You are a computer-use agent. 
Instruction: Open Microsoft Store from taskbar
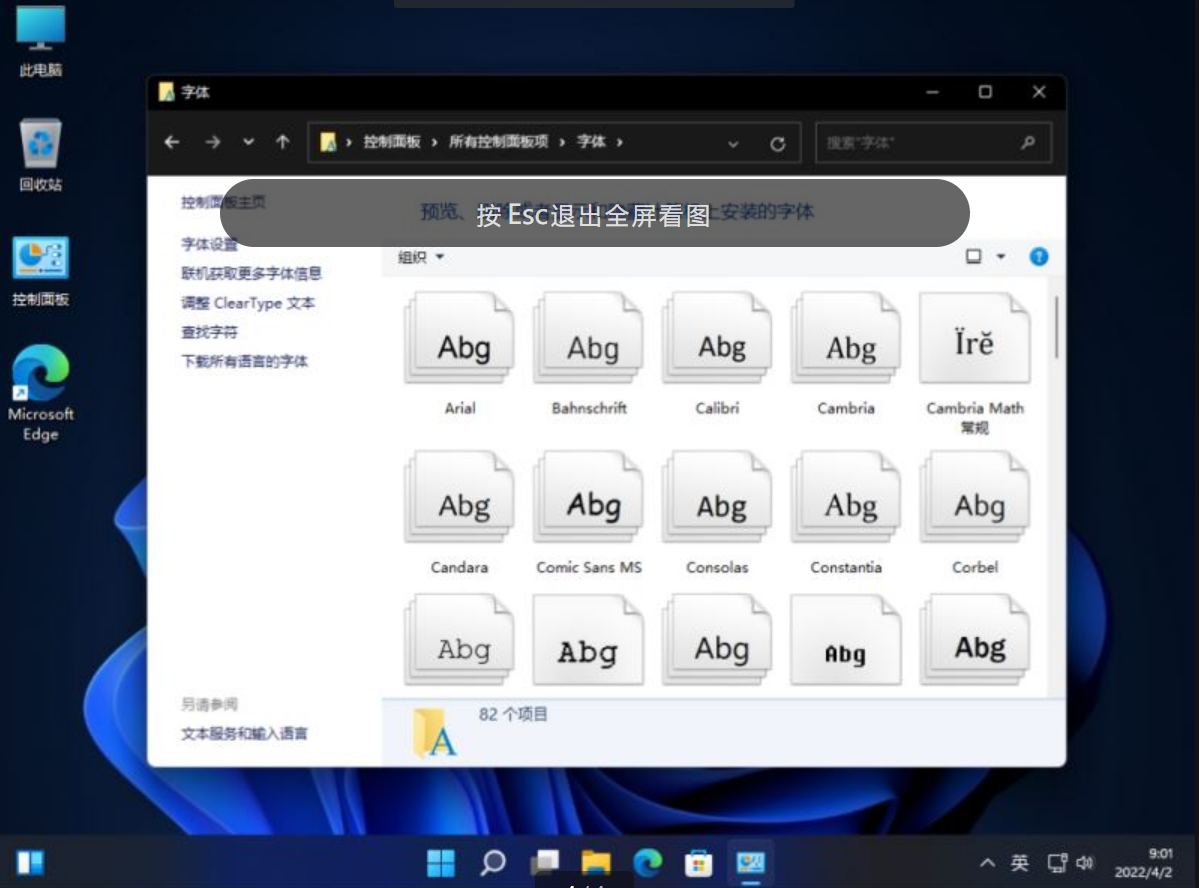point(698,863)
